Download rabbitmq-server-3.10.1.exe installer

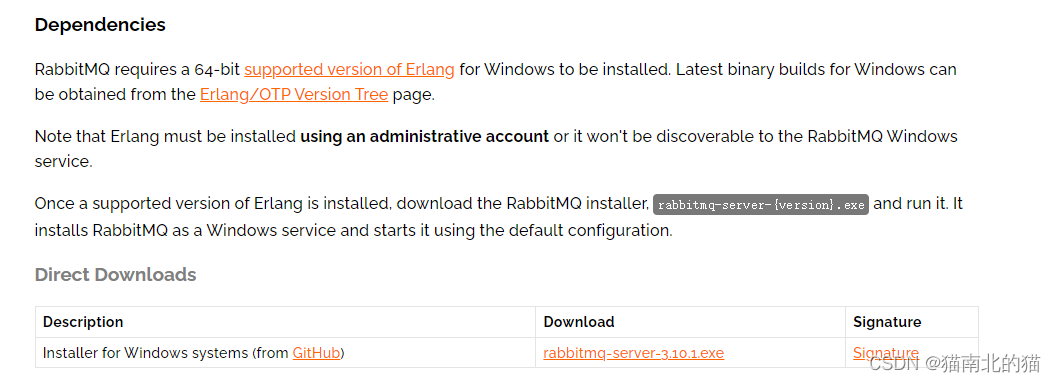[634, 353]
